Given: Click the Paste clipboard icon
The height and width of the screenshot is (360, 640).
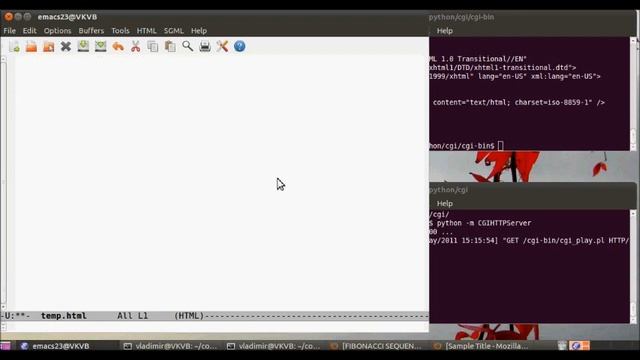Looking at the screenshot, I should coord(170,47).
